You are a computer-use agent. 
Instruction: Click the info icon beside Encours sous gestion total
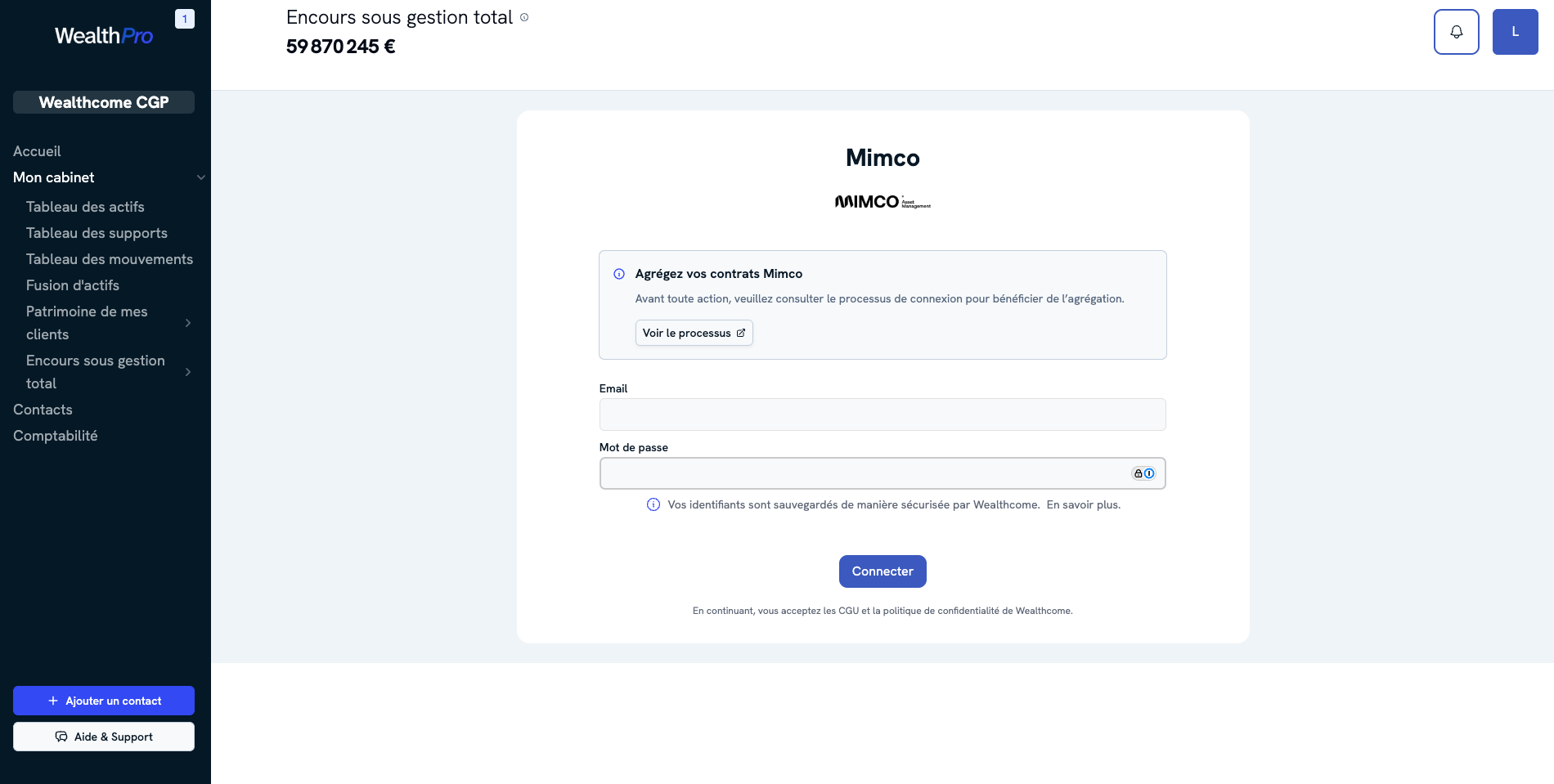(x=524, y=17)
